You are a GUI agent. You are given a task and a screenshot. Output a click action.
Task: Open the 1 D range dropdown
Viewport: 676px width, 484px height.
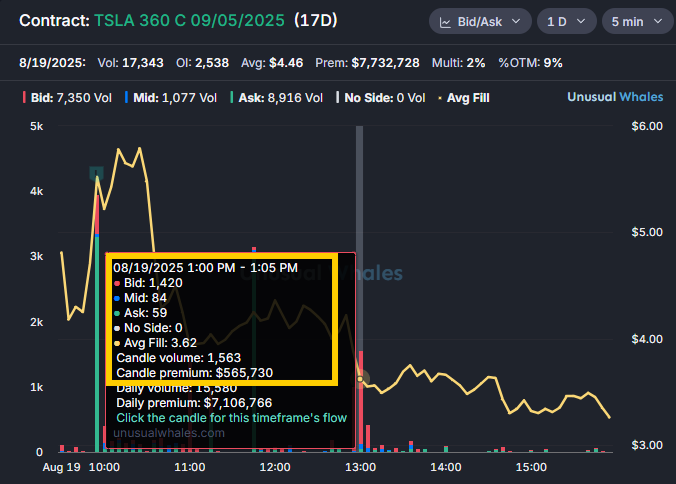(x=566, y=21)
